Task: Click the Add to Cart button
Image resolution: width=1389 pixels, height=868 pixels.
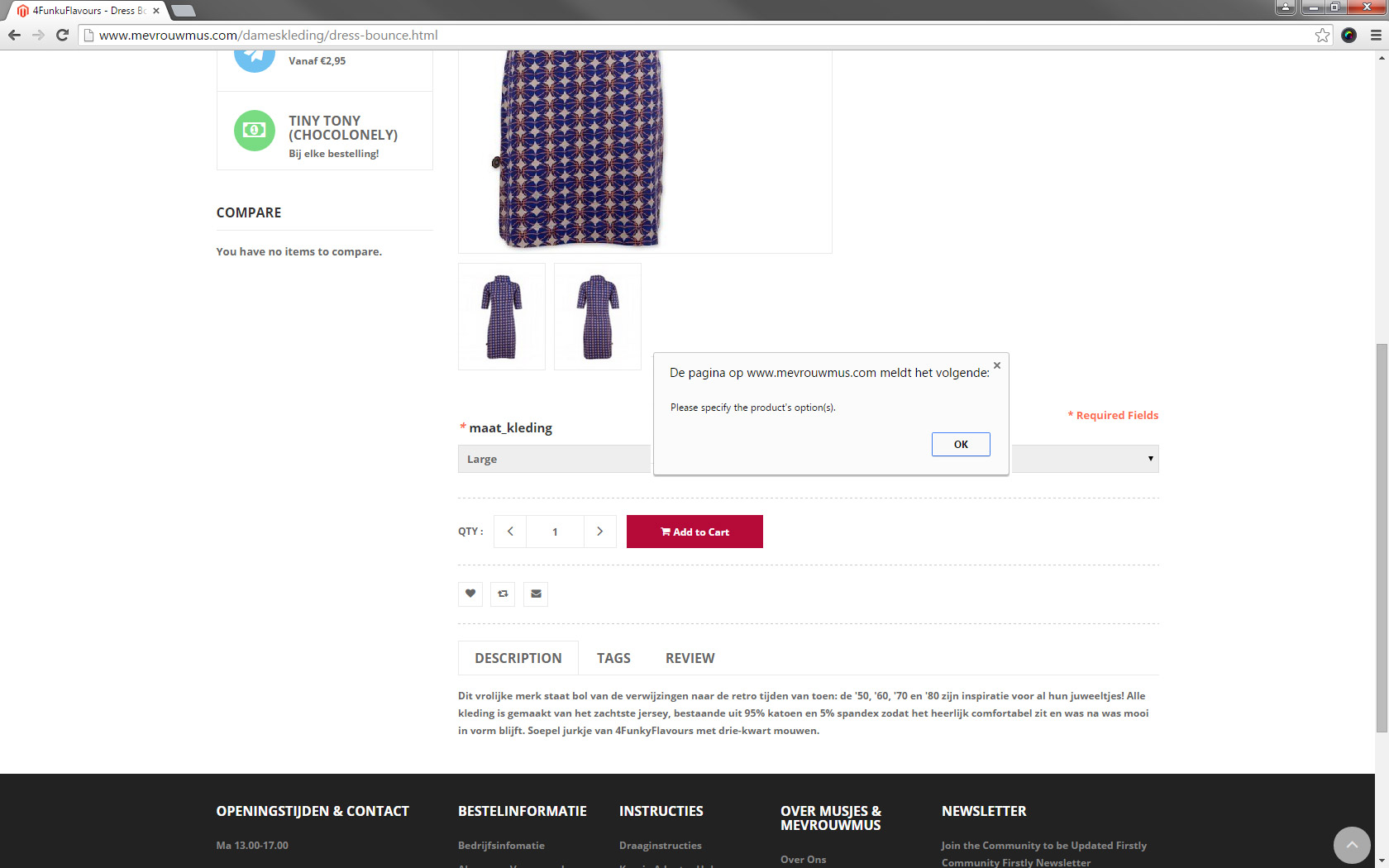Action: click(694, 532)
